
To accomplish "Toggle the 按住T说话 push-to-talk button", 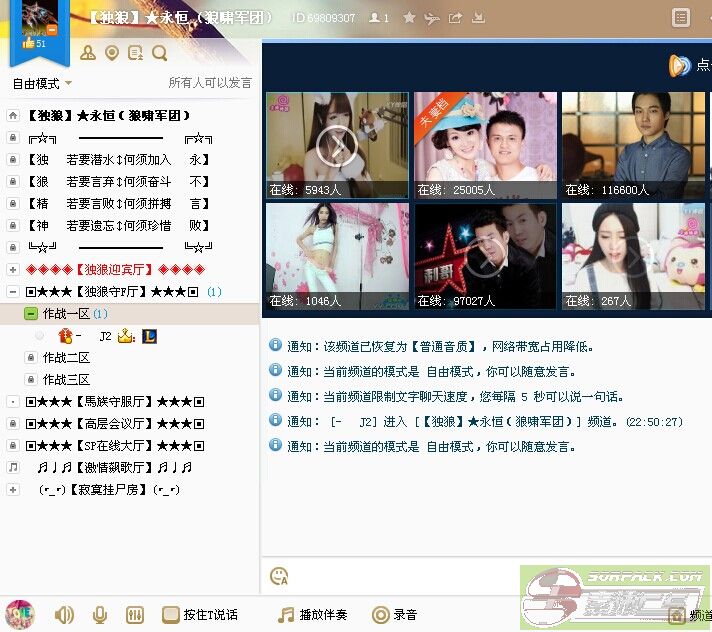I will (x=200, y=615).
